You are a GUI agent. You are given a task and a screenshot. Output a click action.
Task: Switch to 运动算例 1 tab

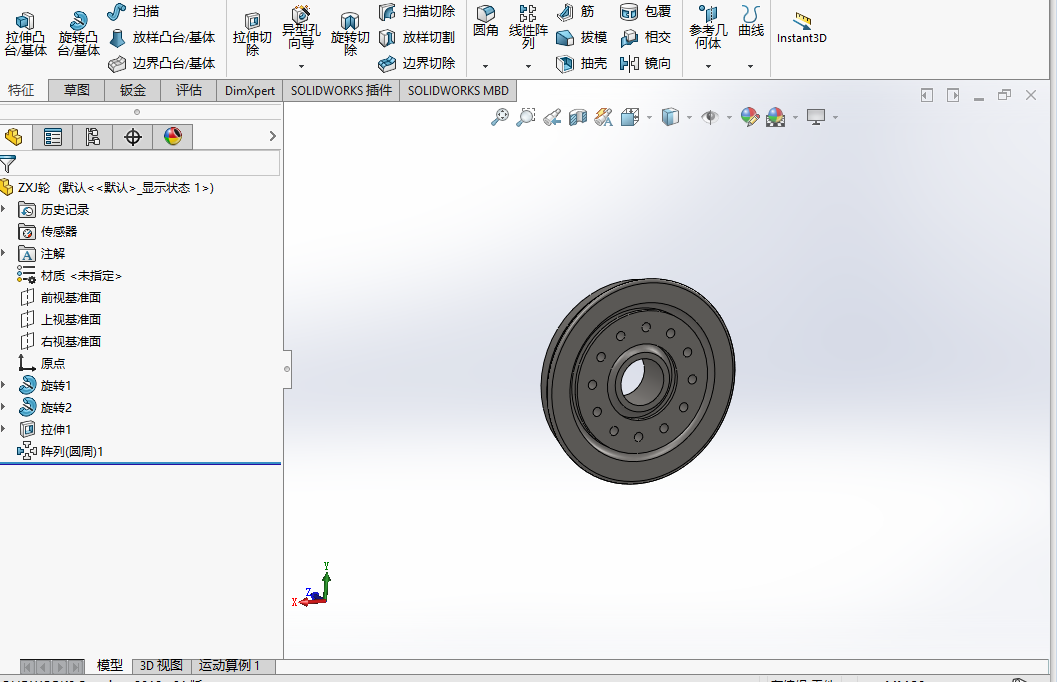point(229,666)
